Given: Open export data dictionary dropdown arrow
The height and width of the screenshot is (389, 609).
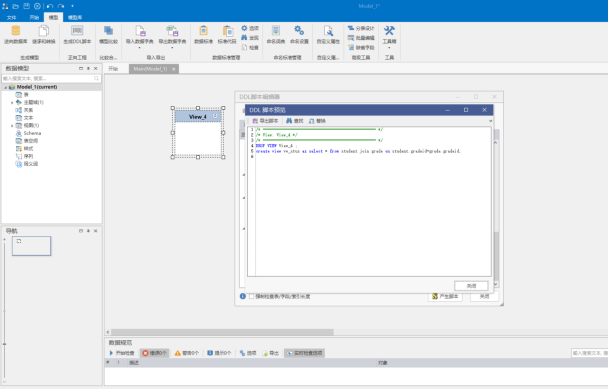Looking at the screenshot, I should point(172,48).
